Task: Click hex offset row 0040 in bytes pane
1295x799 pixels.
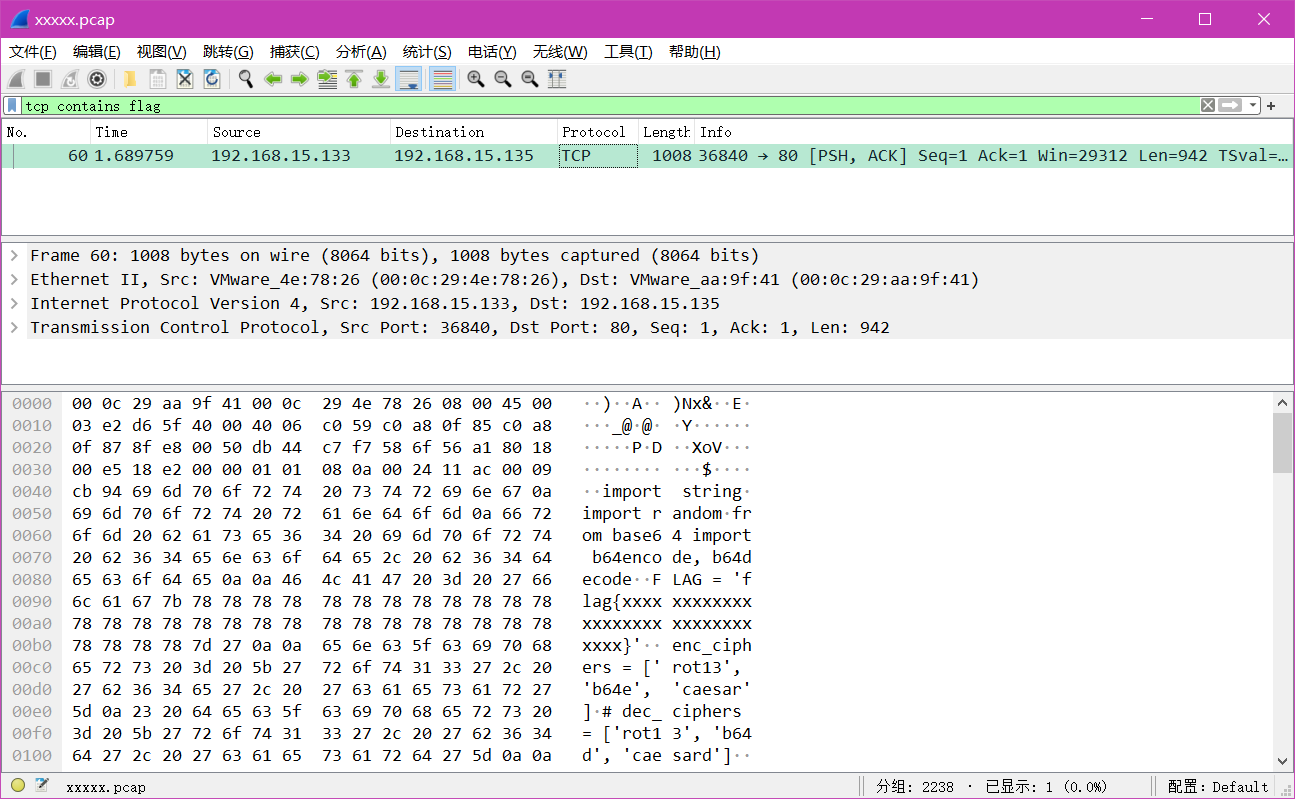Action: 32,491
